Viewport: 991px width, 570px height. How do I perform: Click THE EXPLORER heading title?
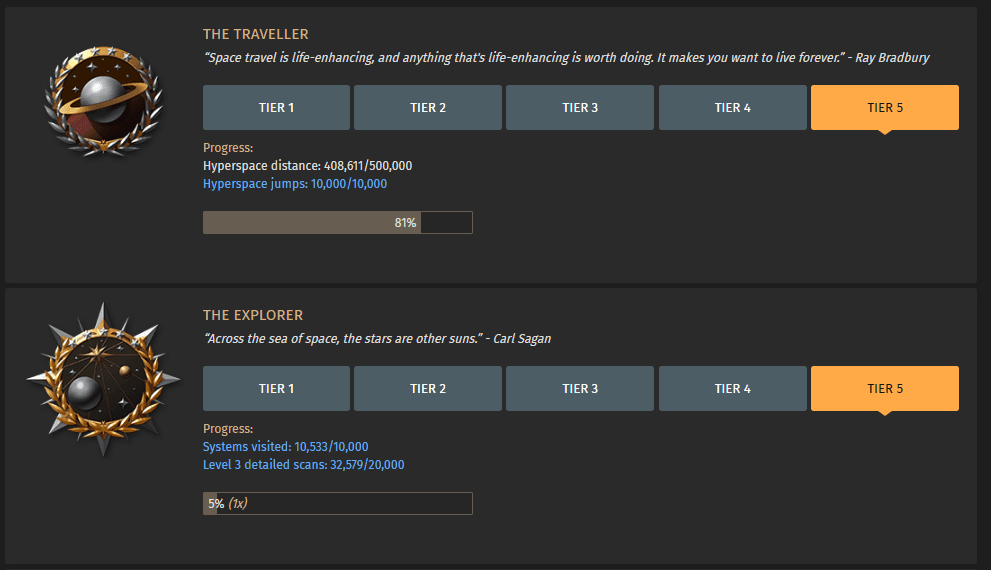pyautogui.click(x=252, y=316)
